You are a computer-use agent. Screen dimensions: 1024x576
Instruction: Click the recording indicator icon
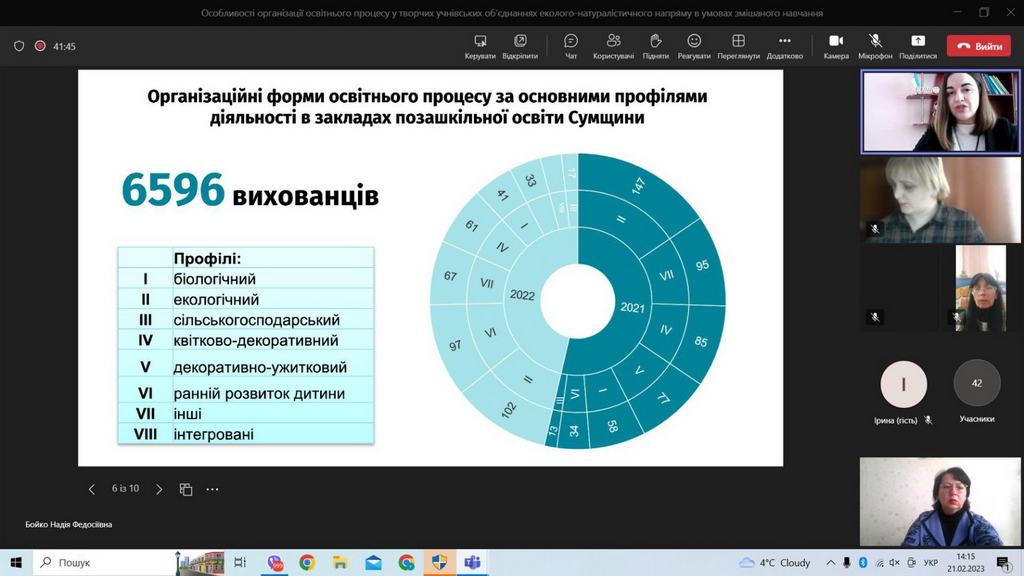tap(40, 46)
